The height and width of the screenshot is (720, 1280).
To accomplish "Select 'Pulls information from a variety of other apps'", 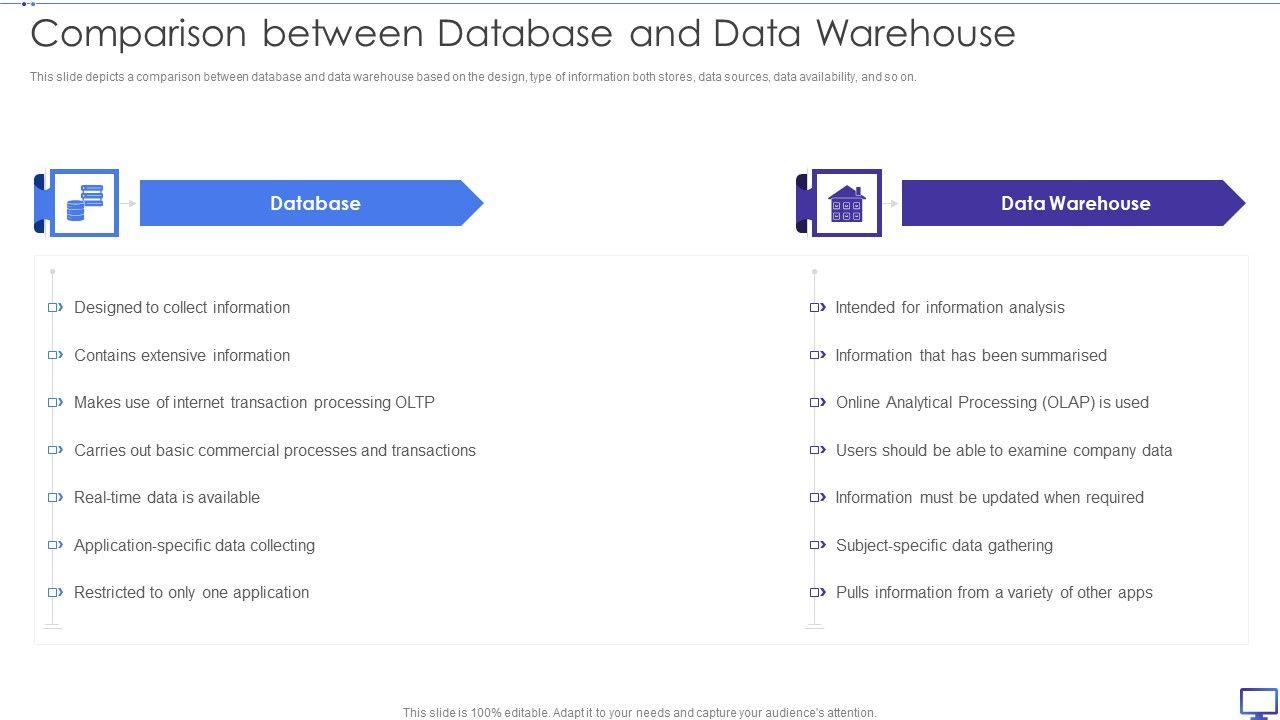I will pos(994,592).
